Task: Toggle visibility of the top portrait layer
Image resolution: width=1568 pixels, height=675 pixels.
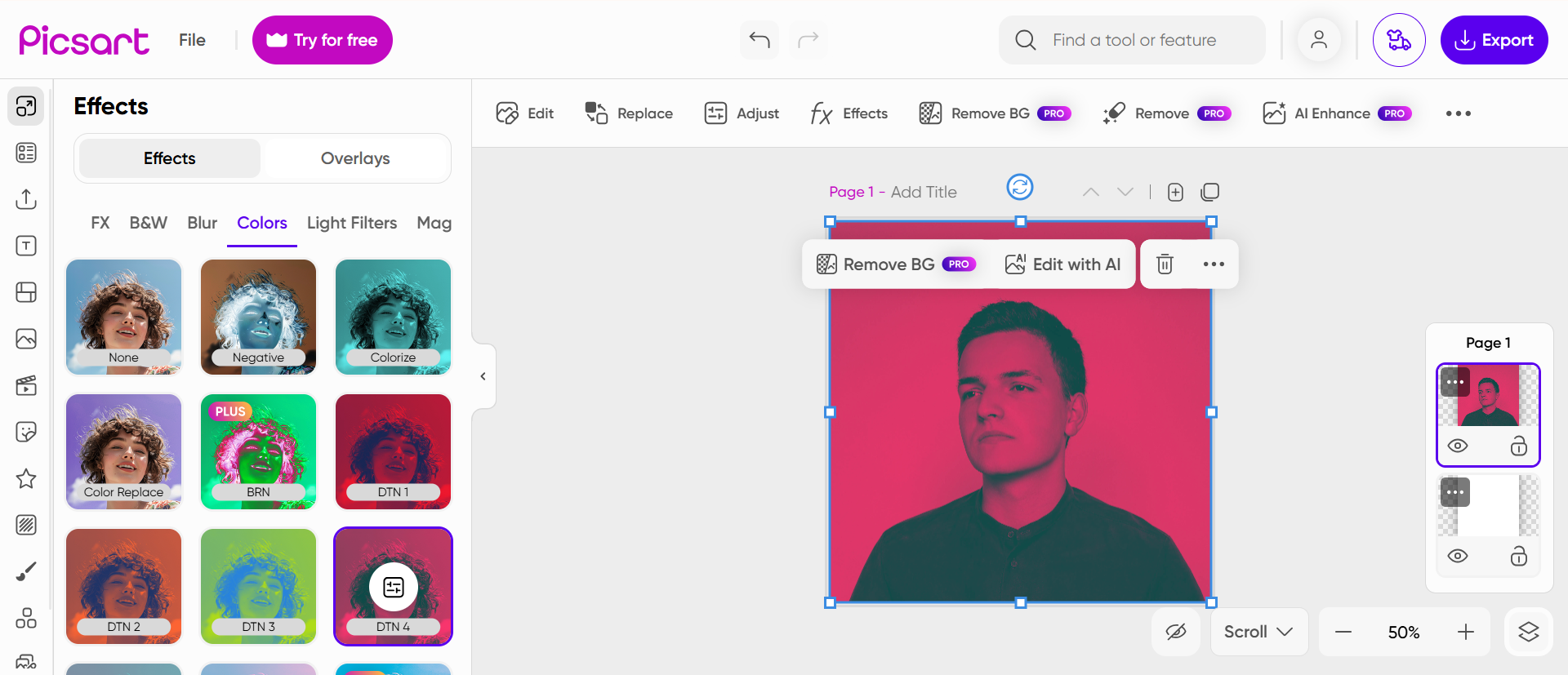Action: point(1458,446)
